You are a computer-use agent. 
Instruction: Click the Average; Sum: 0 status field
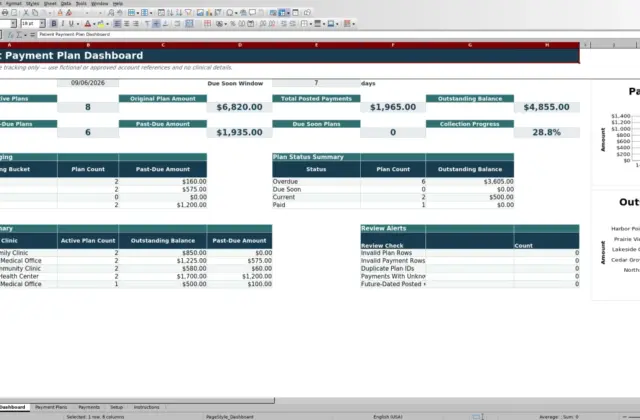click(559, 417)
